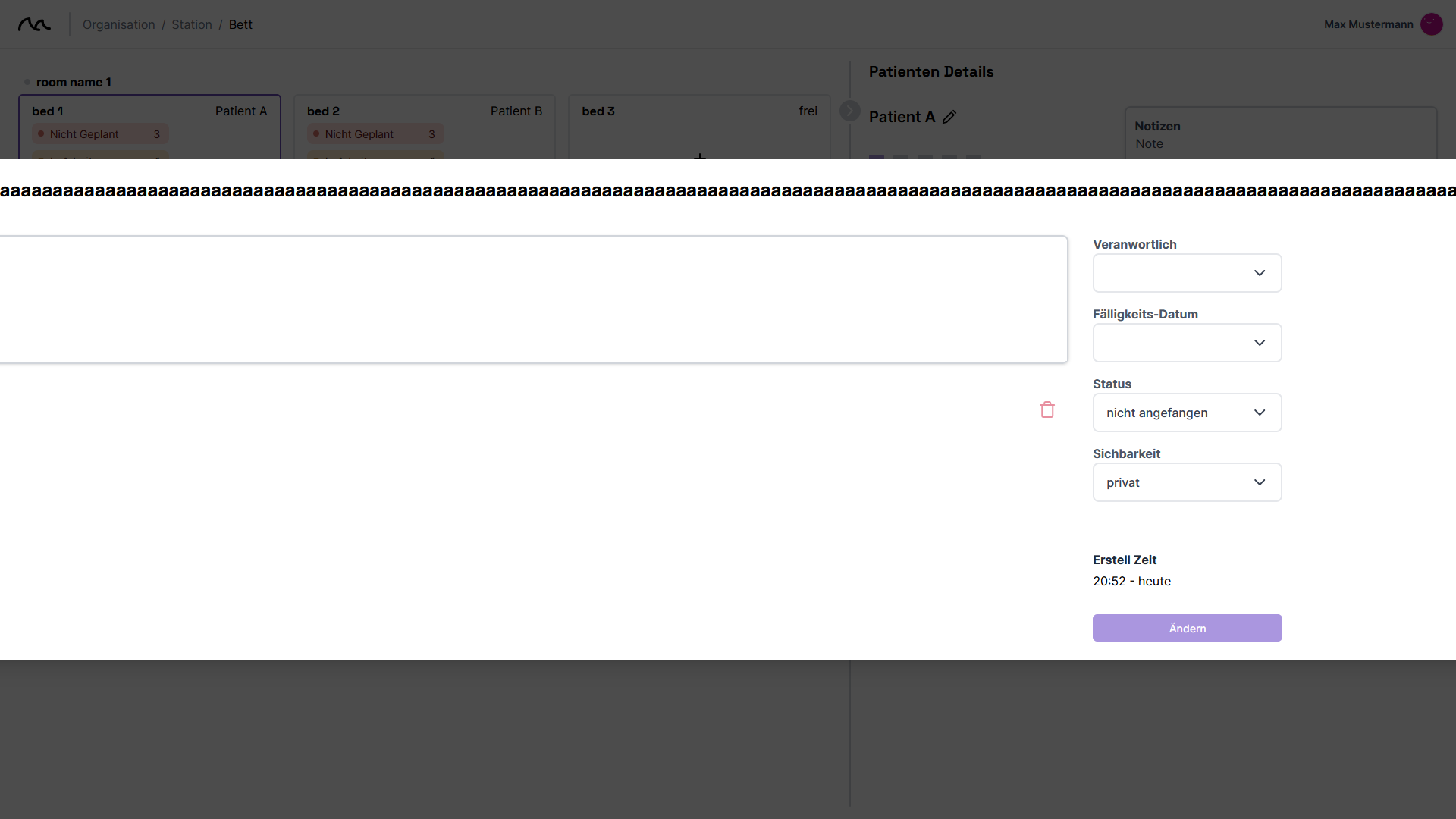Change Sichbarkeit from privat
1456x819 pixels.
pyautogui.click(x=1186, y=482)
